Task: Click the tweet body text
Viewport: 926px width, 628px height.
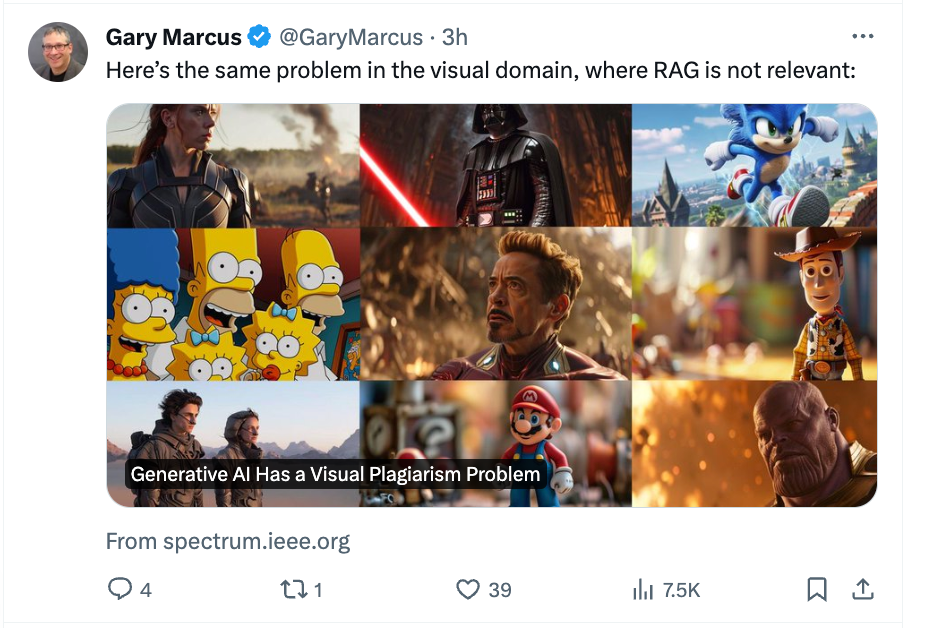Action: click(482, 72)
